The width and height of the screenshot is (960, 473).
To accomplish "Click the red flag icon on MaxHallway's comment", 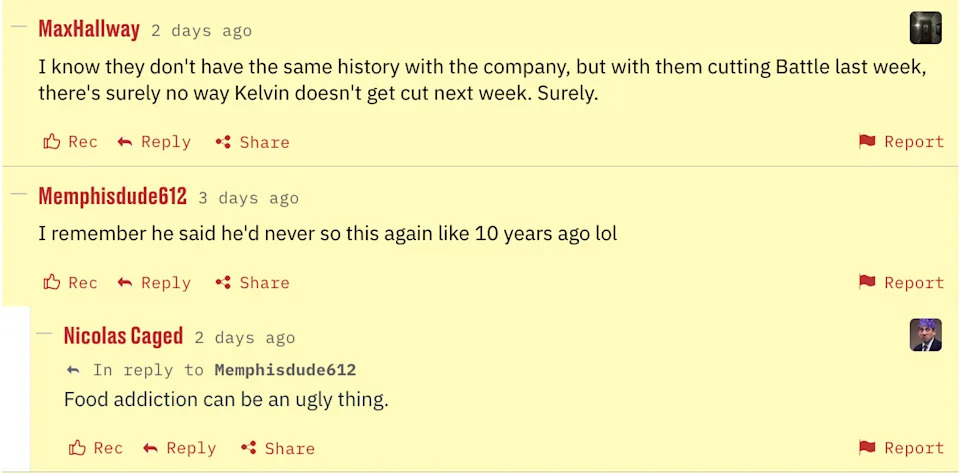I will coord(867,142).
